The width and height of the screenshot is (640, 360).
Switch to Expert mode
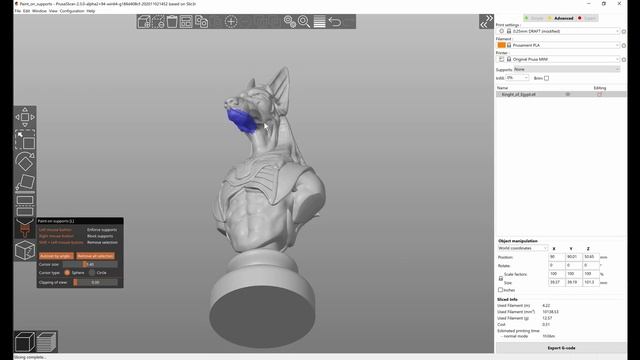[x=587, y=18]
